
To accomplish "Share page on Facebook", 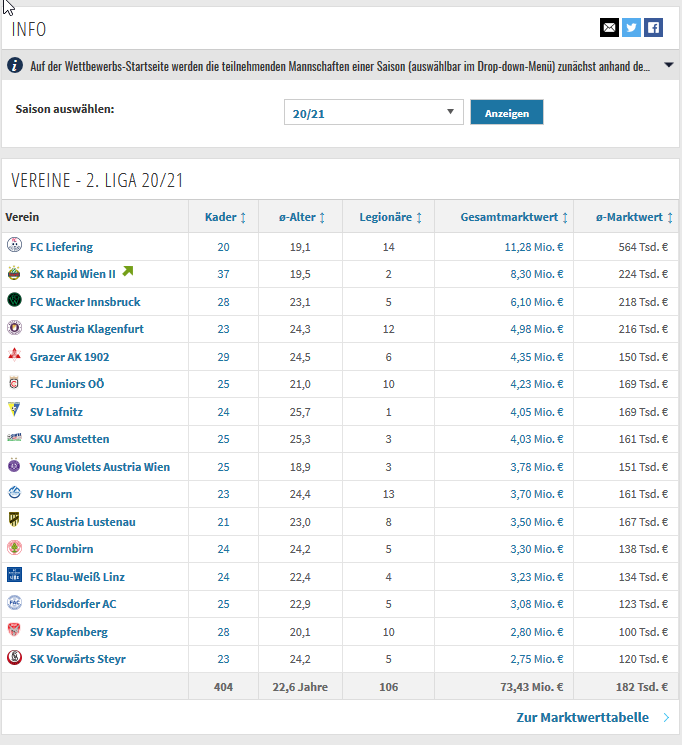I will 653,28.
